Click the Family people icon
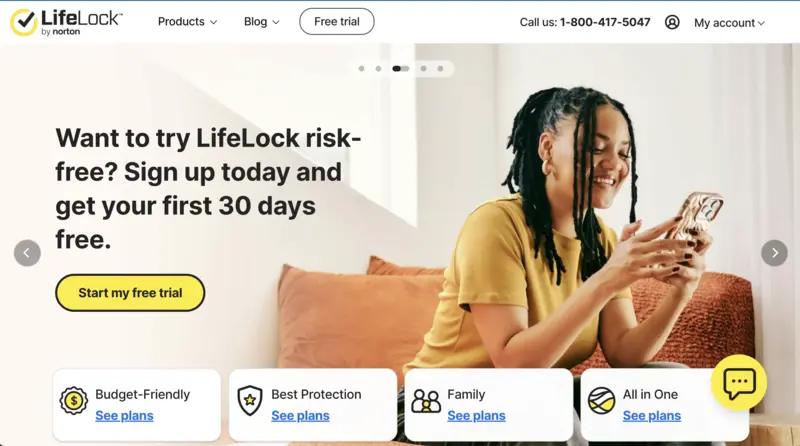Viewport: 800px width, 446px height. pyautogui.click(x=426, y=401)
